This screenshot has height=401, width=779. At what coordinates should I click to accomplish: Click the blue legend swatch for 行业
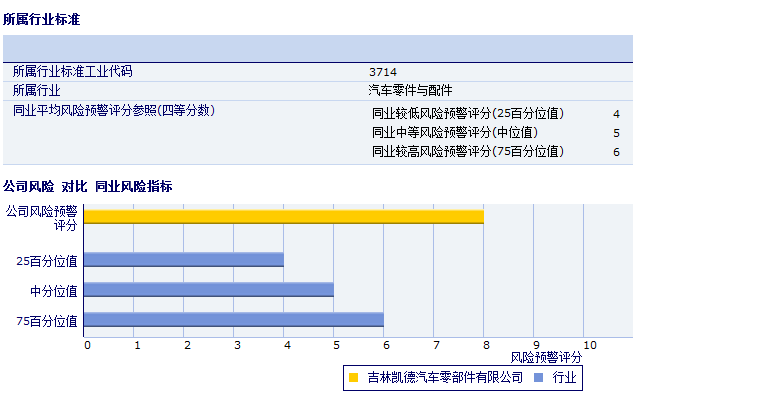(539, 378)
